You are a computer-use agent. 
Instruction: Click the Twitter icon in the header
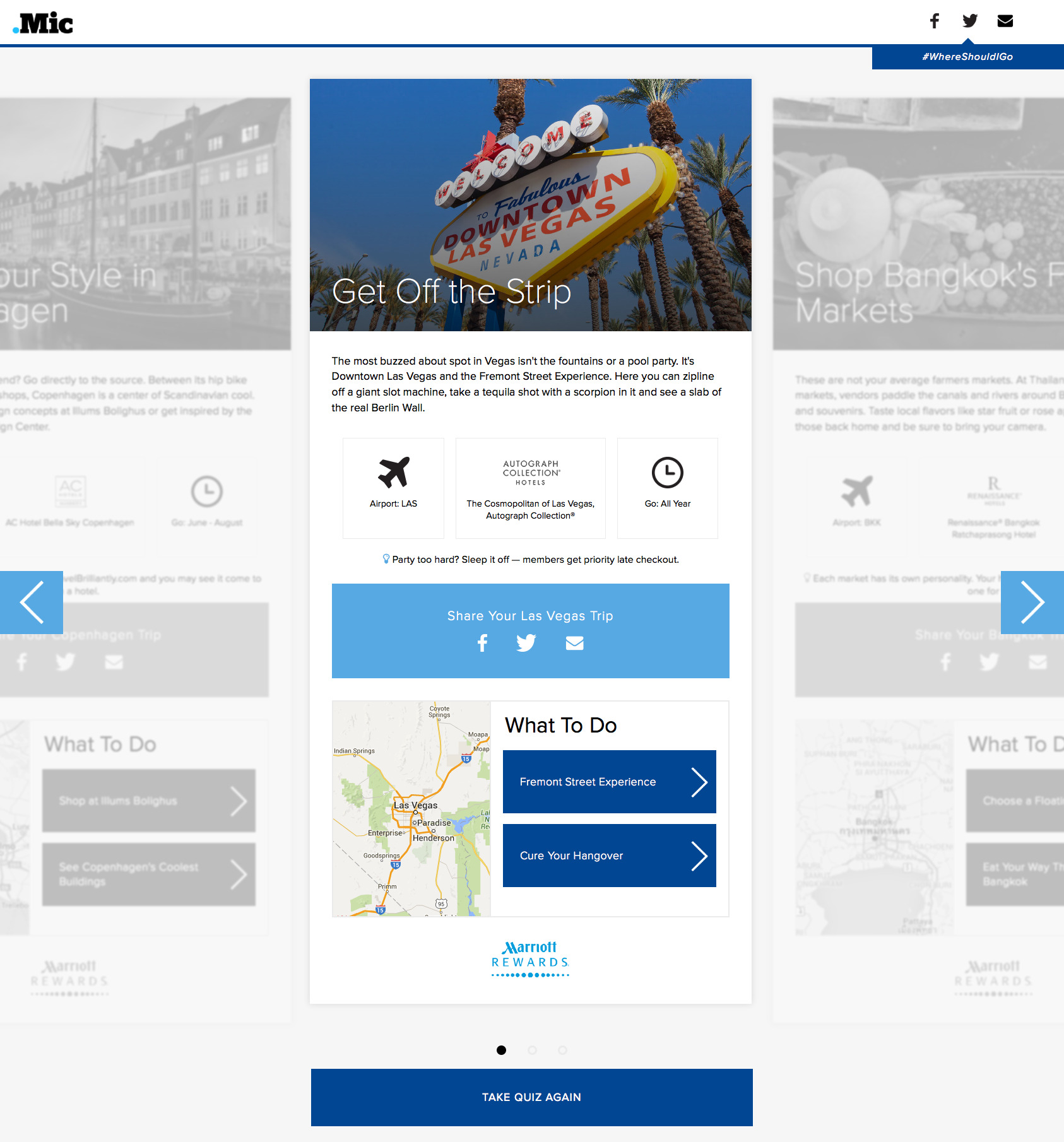click(970, 21)
